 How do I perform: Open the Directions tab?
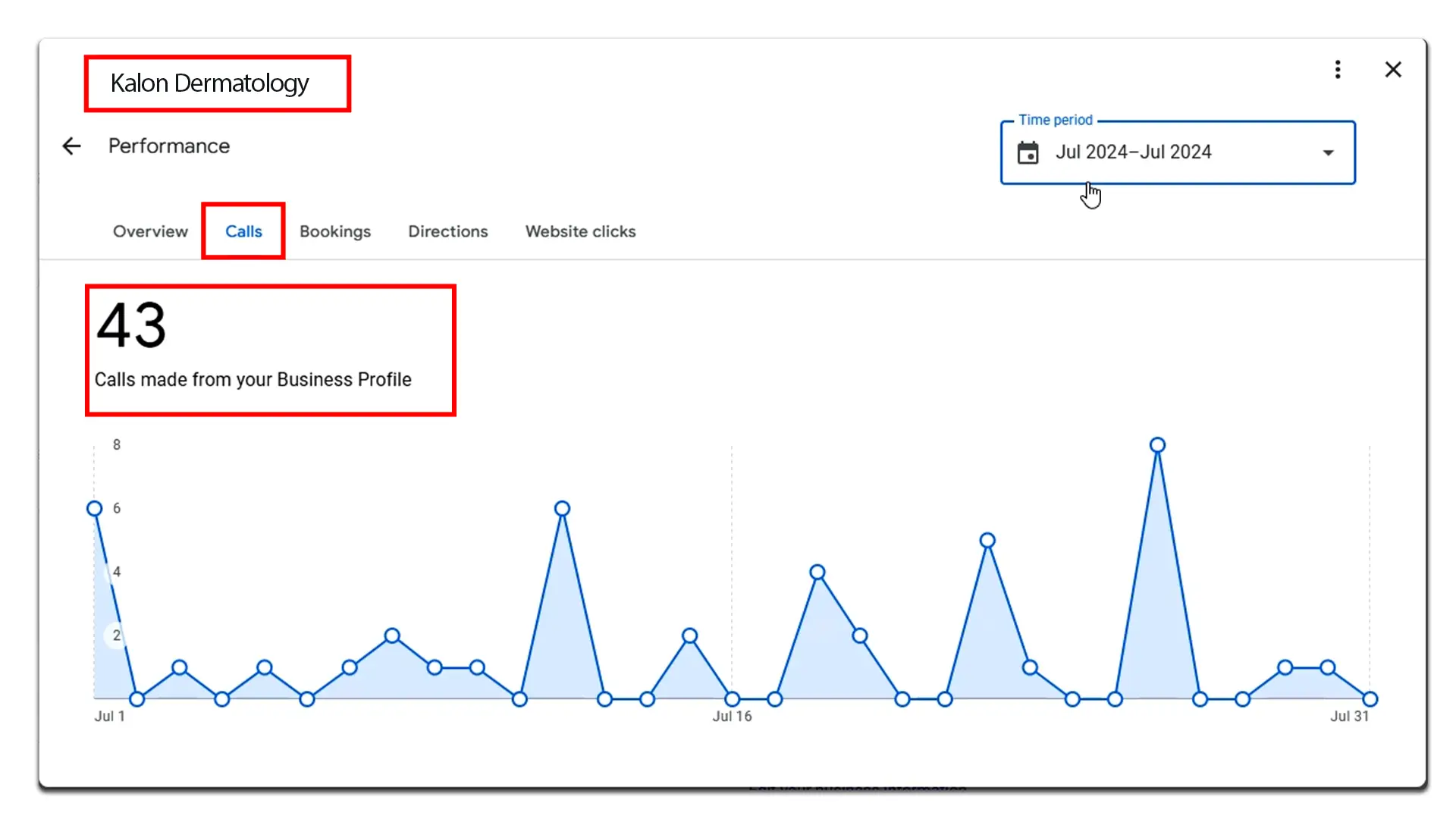[447, 231]
